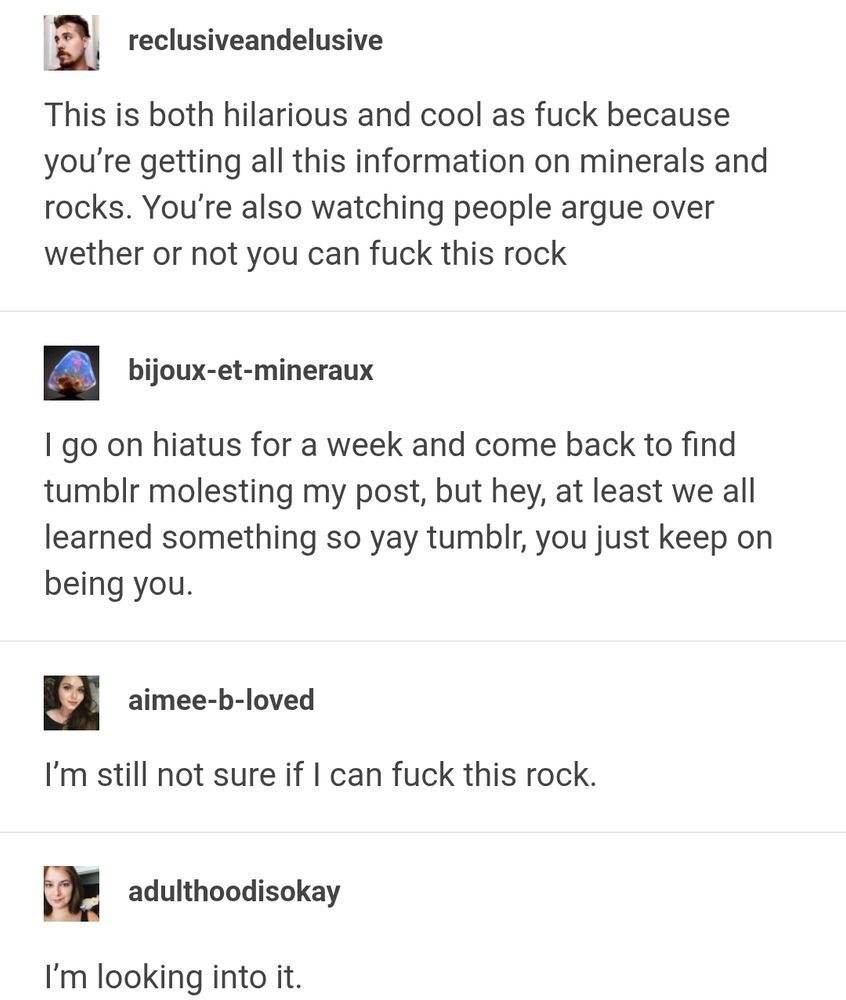This screenshot has width=846, height=1000.
Task: Click the reclusiveandelusive username link
Action: (x=255, y=41)
